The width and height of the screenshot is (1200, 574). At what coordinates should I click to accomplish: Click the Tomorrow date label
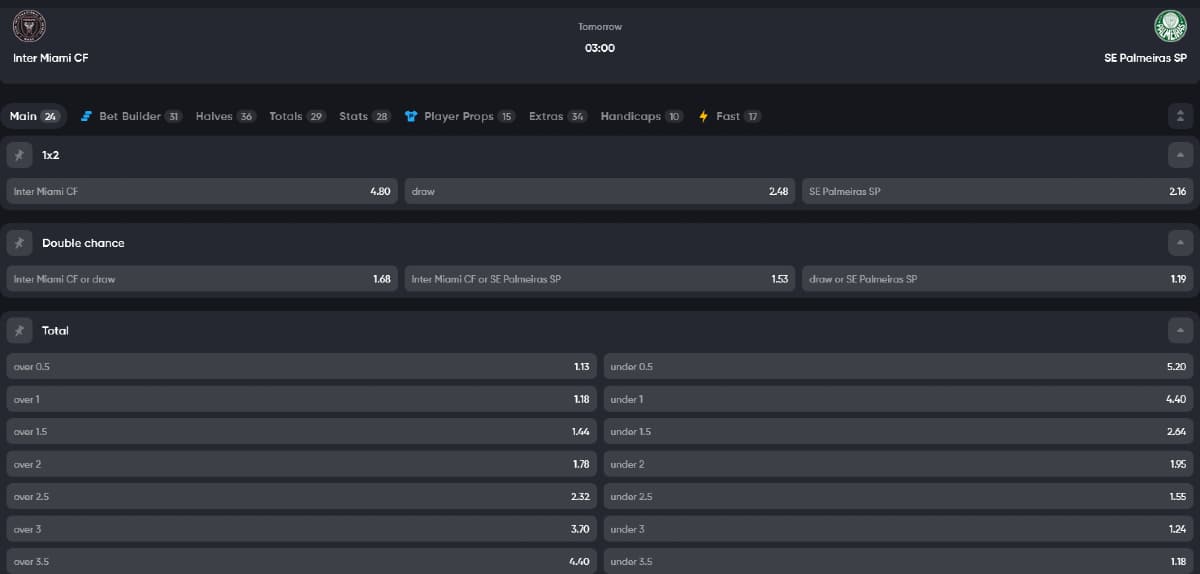(600, 27)
